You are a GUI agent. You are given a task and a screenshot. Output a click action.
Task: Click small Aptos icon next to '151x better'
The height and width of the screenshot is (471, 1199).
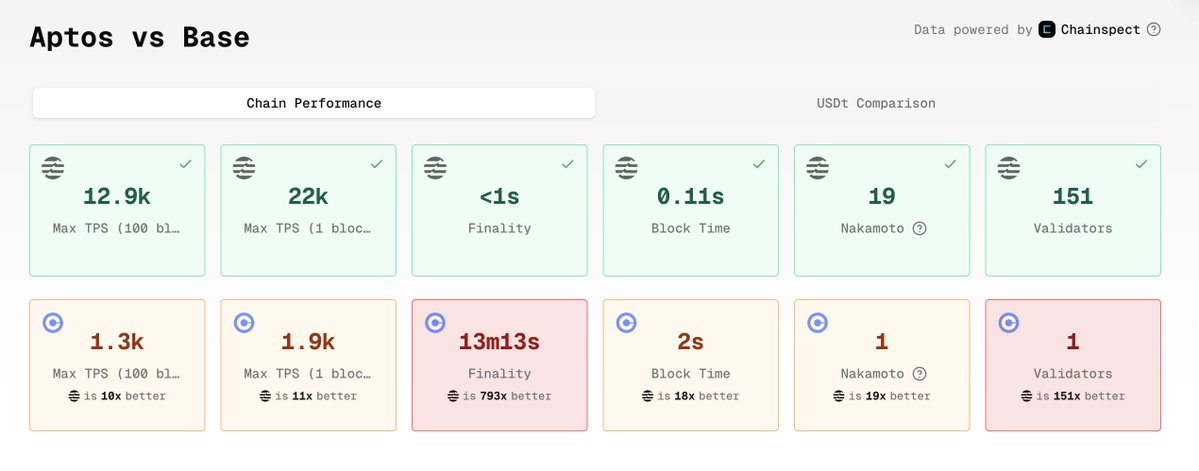1026,396
